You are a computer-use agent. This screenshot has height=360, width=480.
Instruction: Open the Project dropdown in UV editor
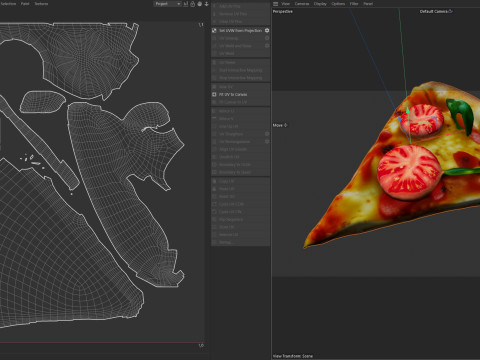click(x=167, y=4)
